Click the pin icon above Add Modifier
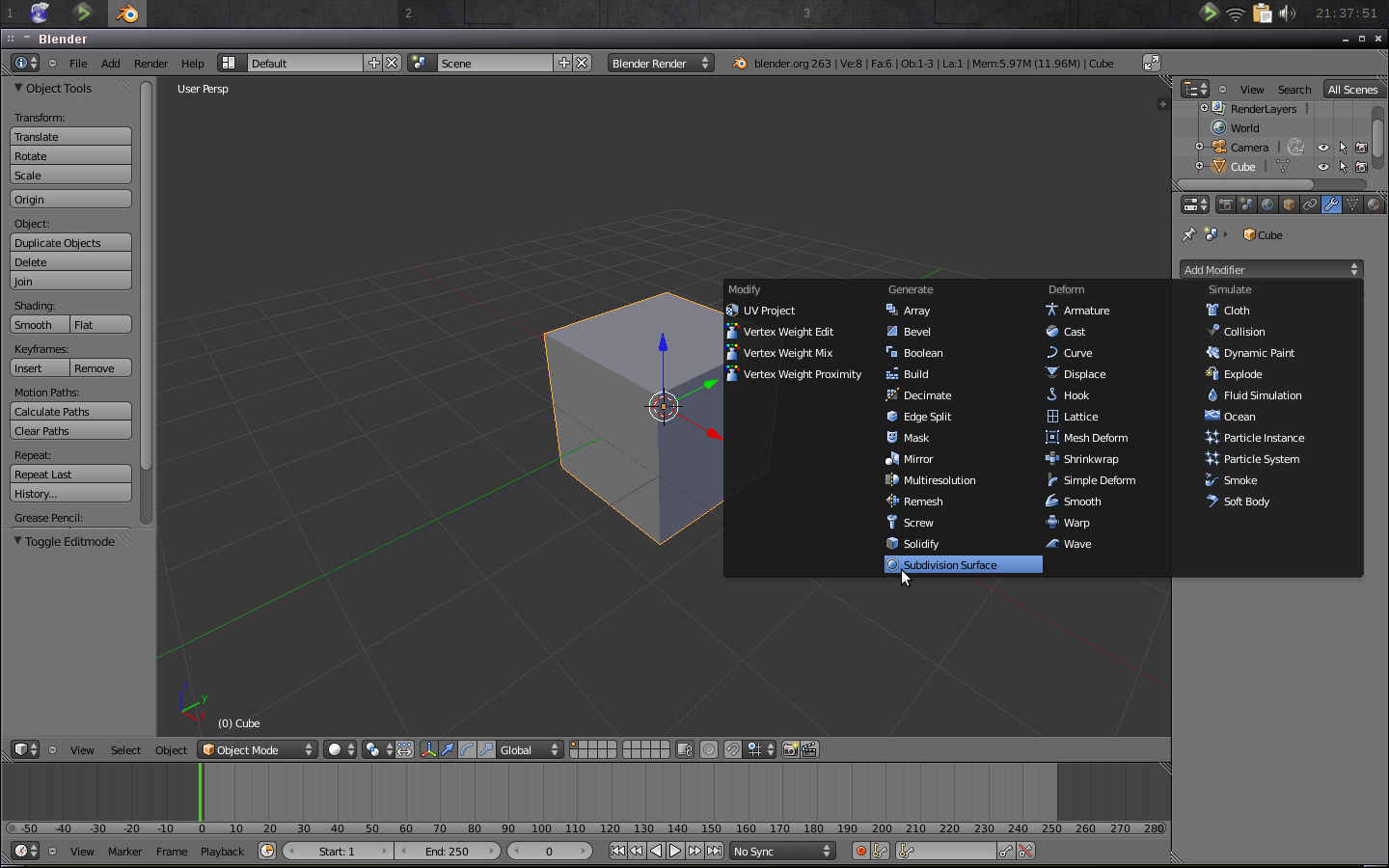The image size is (1389, 868). click(x=1188, y=234)
